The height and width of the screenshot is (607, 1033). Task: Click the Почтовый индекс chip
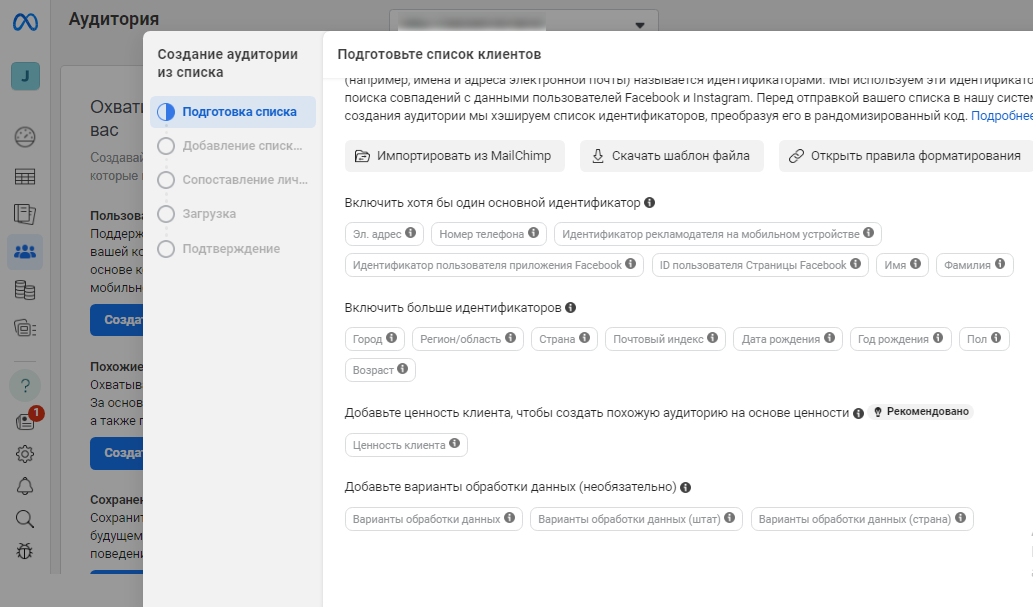pos(665,339)
